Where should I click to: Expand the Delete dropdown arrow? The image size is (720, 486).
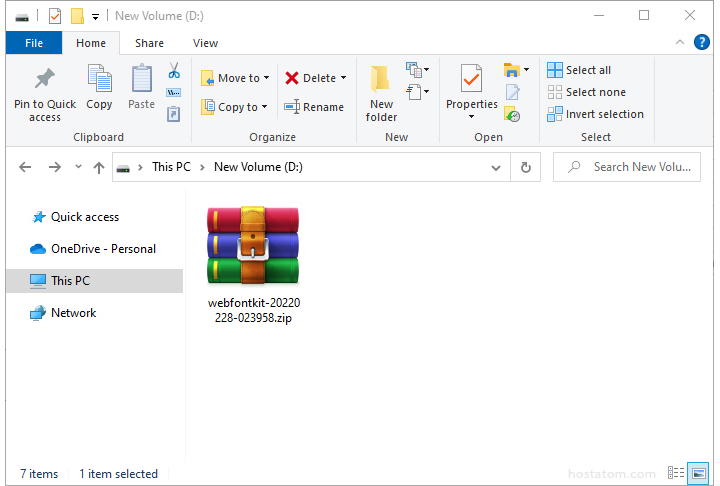[343, 78]
